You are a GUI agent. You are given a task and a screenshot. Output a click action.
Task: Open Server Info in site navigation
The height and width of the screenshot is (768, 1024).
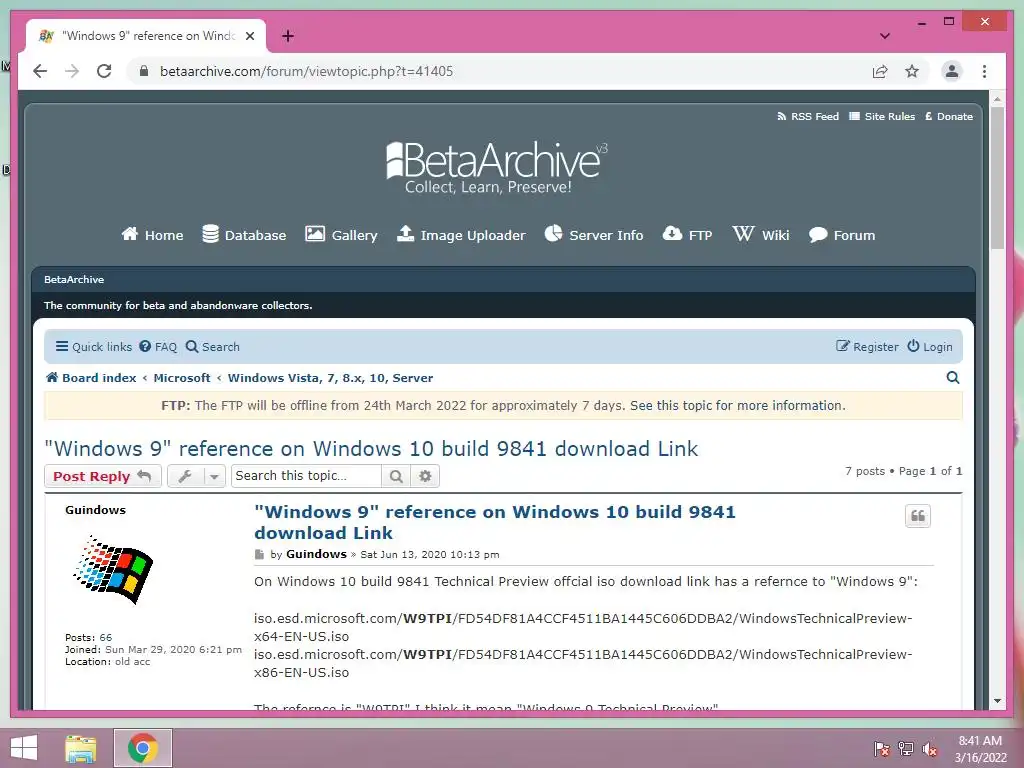pyautogui.click(x=594, y=235)
